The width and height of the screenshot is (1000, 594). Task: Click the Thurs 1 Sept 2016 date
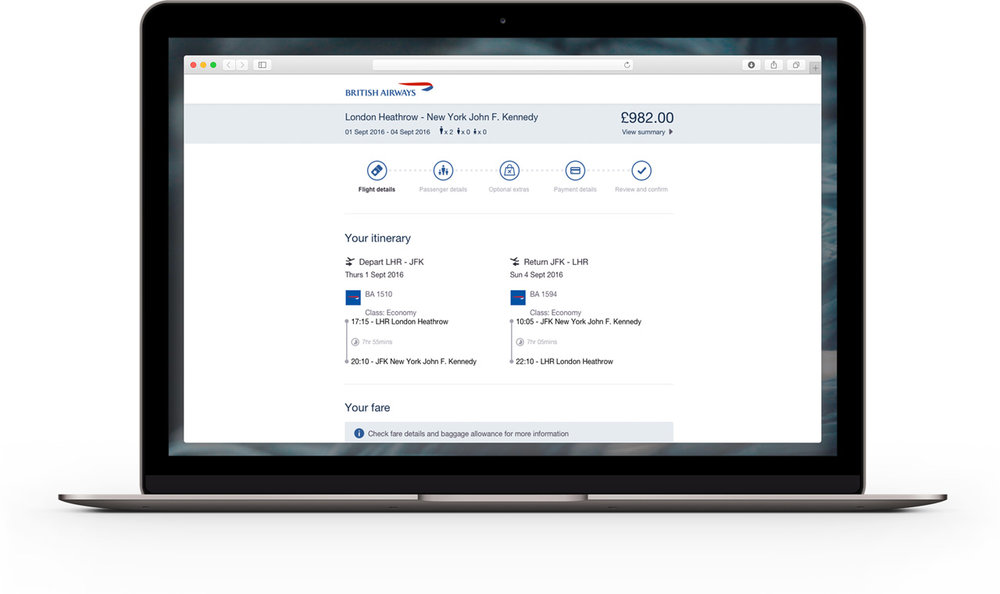374,275
